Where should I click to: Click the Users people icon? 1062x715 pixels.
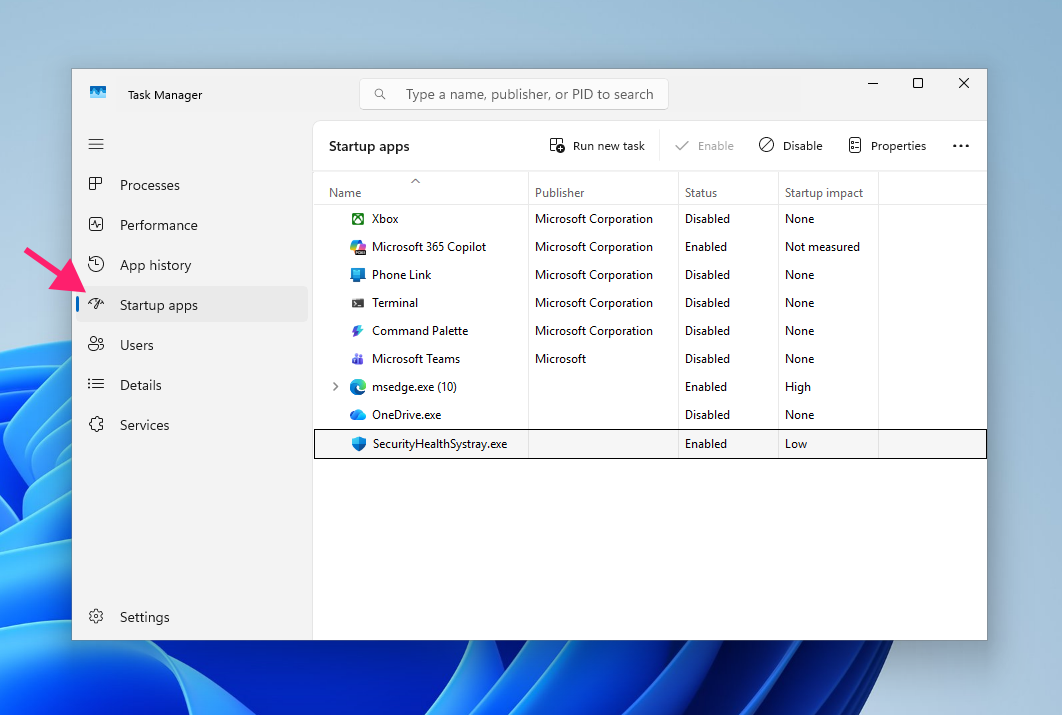(96, 344)
